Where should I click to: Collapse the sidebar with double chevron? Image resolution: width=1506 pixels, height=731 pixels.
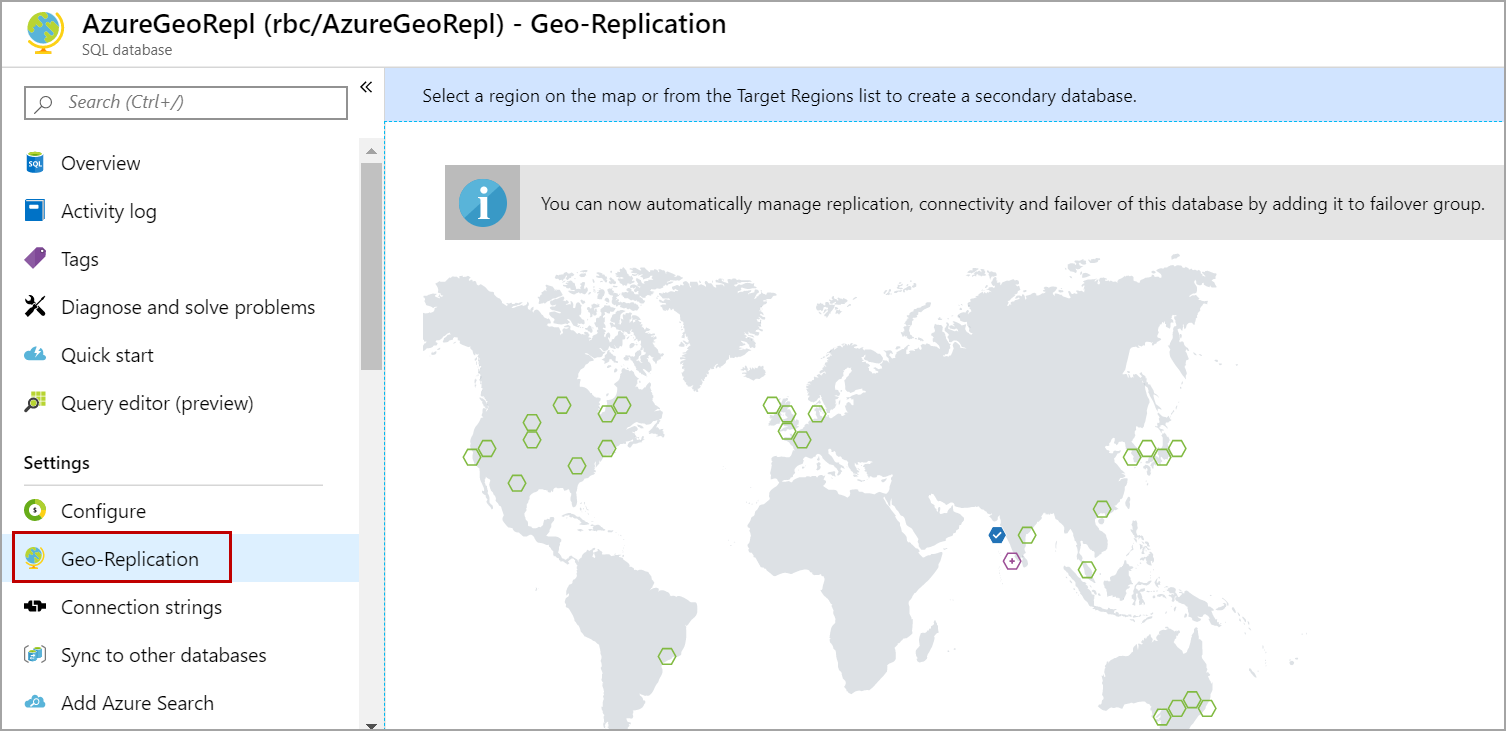[366, 87]
